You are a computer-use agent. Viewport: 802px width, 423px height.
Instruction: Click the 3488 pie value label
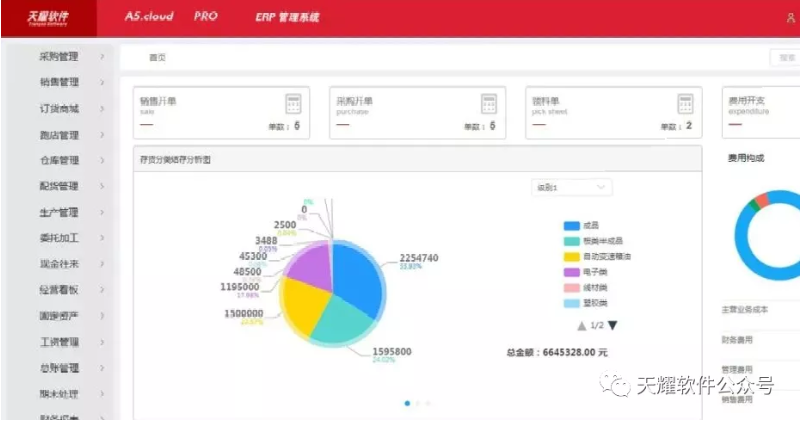pos(266,240)
